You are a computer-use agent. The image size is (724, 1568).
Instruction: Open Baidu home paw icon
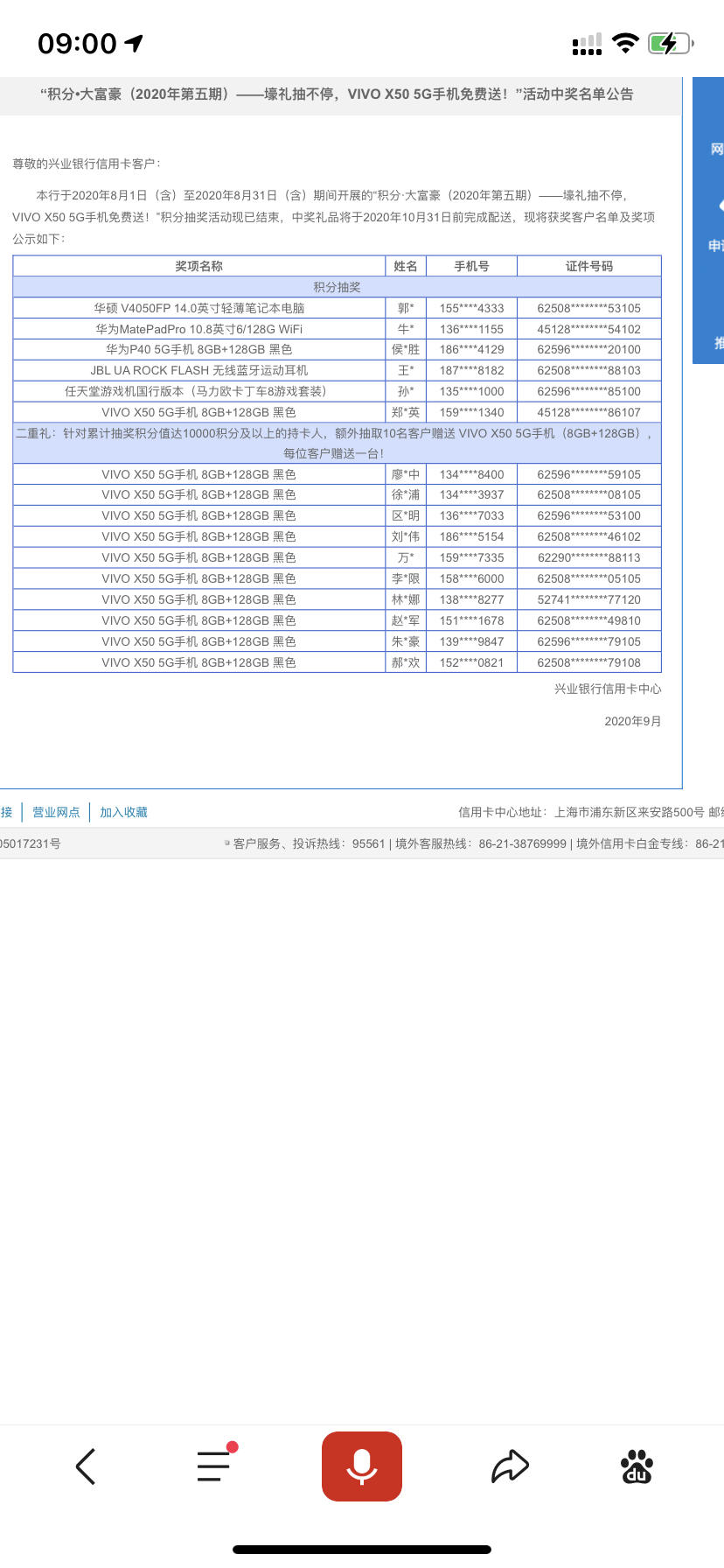pyautogui.click(x=637, y=1466)
